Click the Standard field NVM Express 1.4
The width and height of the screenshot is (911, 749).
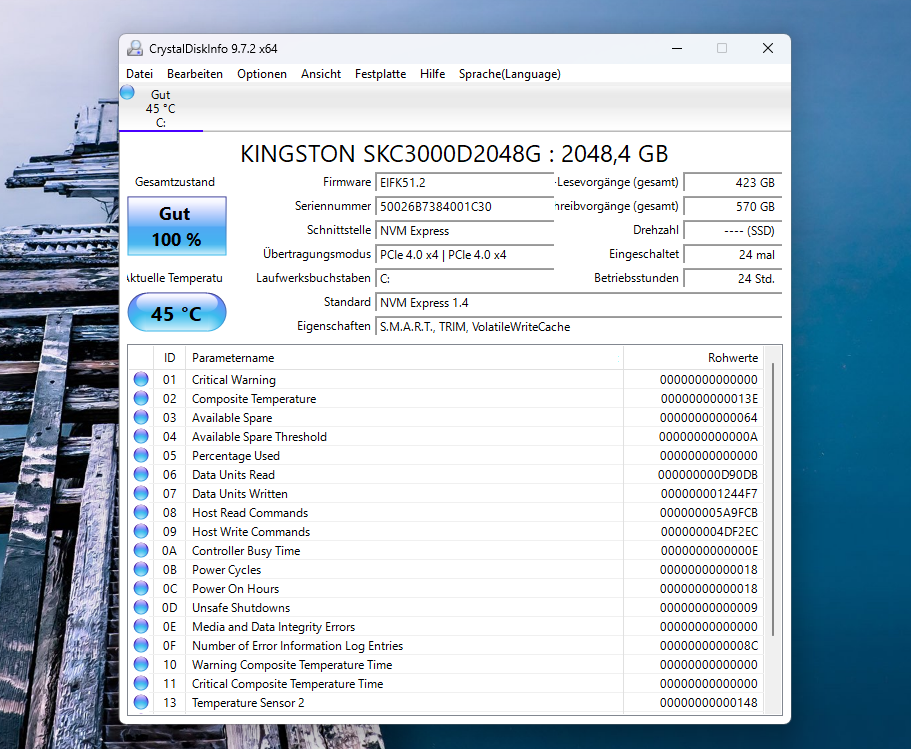coord(579,303)
